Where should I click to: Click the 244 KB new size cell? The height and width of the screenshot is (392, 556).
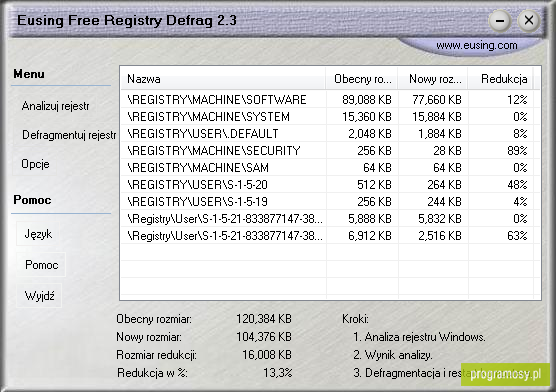coord(444,201)
